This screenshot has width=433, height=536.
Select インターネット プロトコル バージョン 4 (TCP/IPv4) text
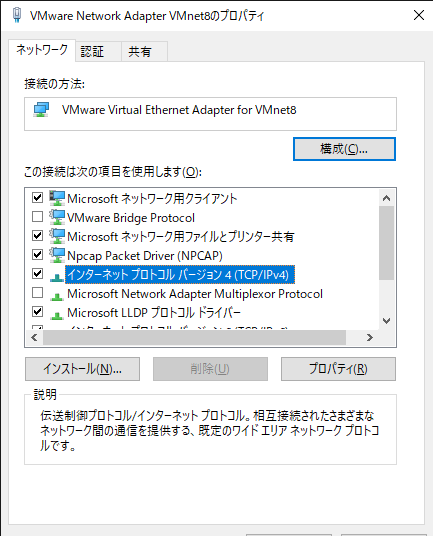coord(180,274)
